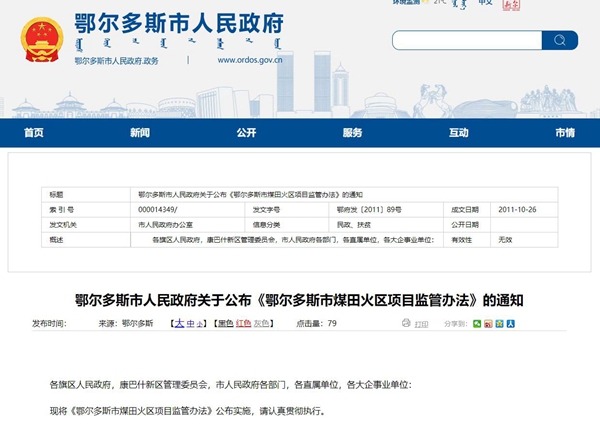Click the red seal icon in header

pyautogui.click(x=511, y=5)
